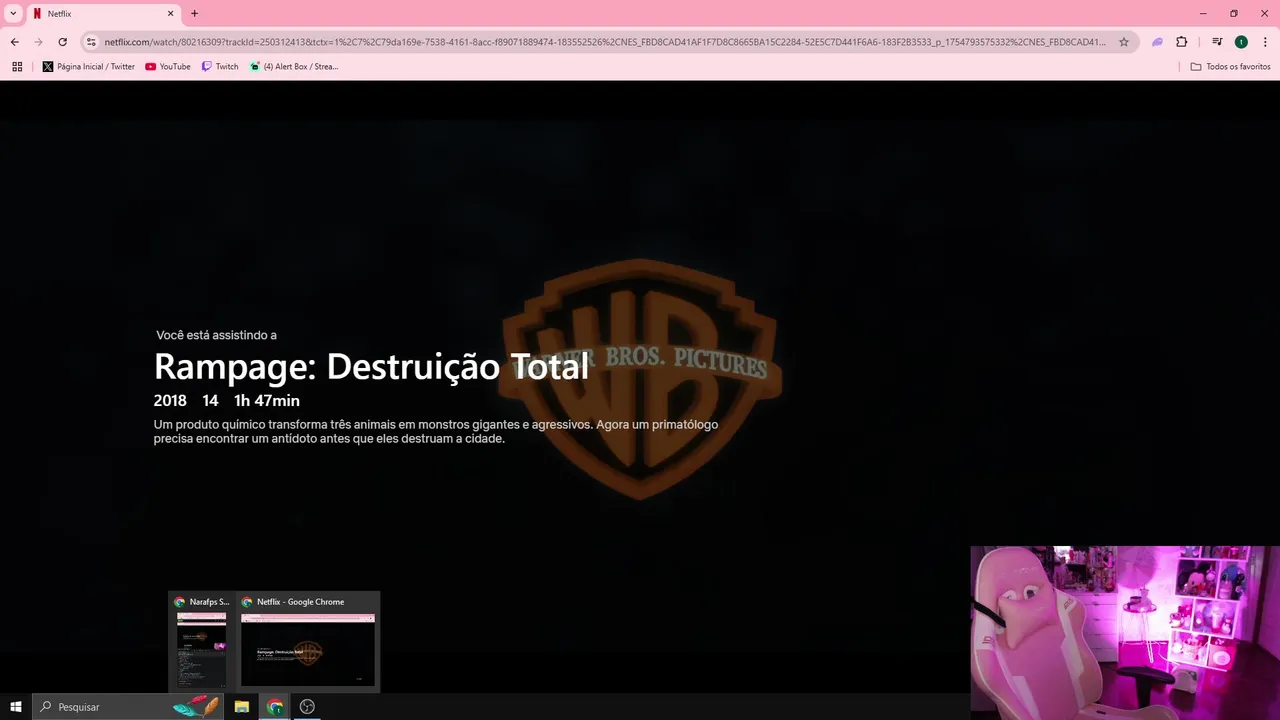Open File Explorer from the taskbar
The height and width of the screenshot is (720, 1280).
coord(242,707)
